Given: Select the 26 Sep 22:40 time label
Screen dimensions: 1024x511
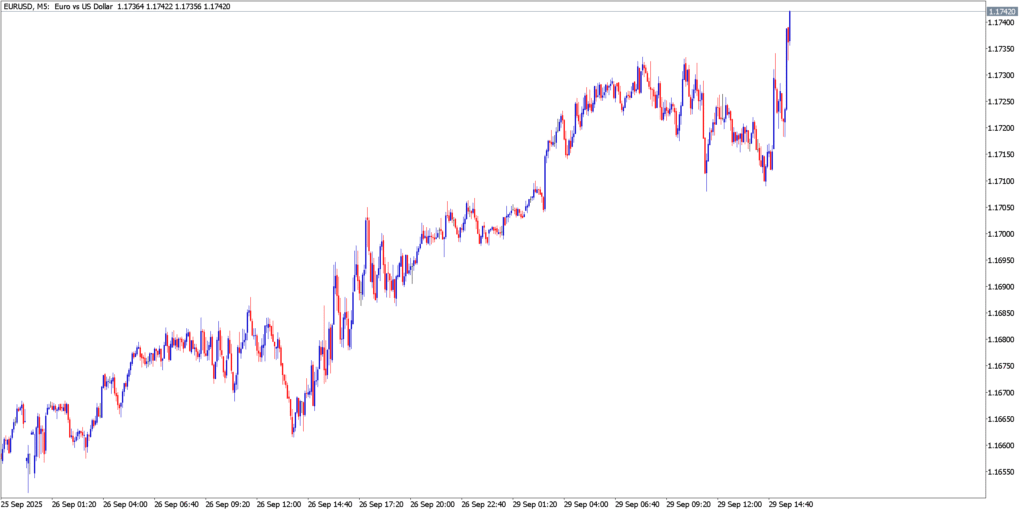Looking at the screenshot, I should pyautogui.click(x=484, y=504).
